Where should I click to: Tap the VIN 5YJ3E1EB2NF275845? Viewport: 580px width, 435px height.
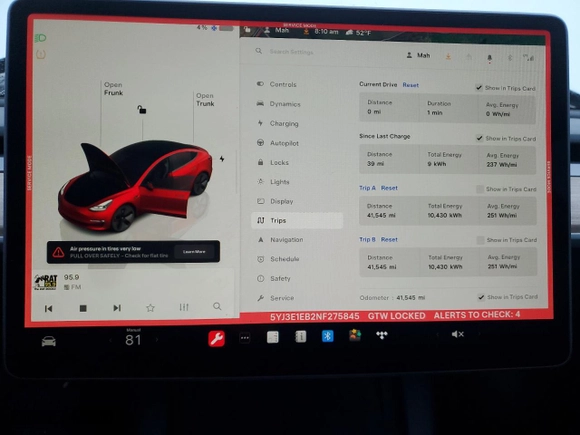click(314, 317)
